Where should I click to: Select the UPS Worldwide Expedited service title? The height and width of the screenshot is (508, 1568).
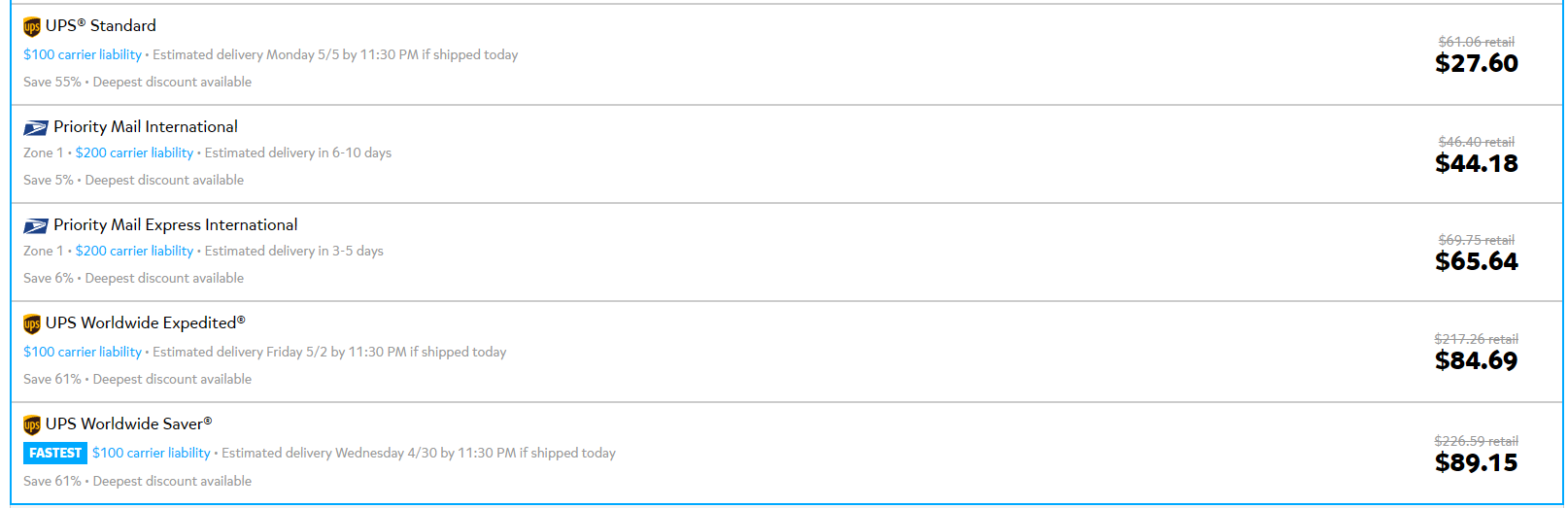146,322
